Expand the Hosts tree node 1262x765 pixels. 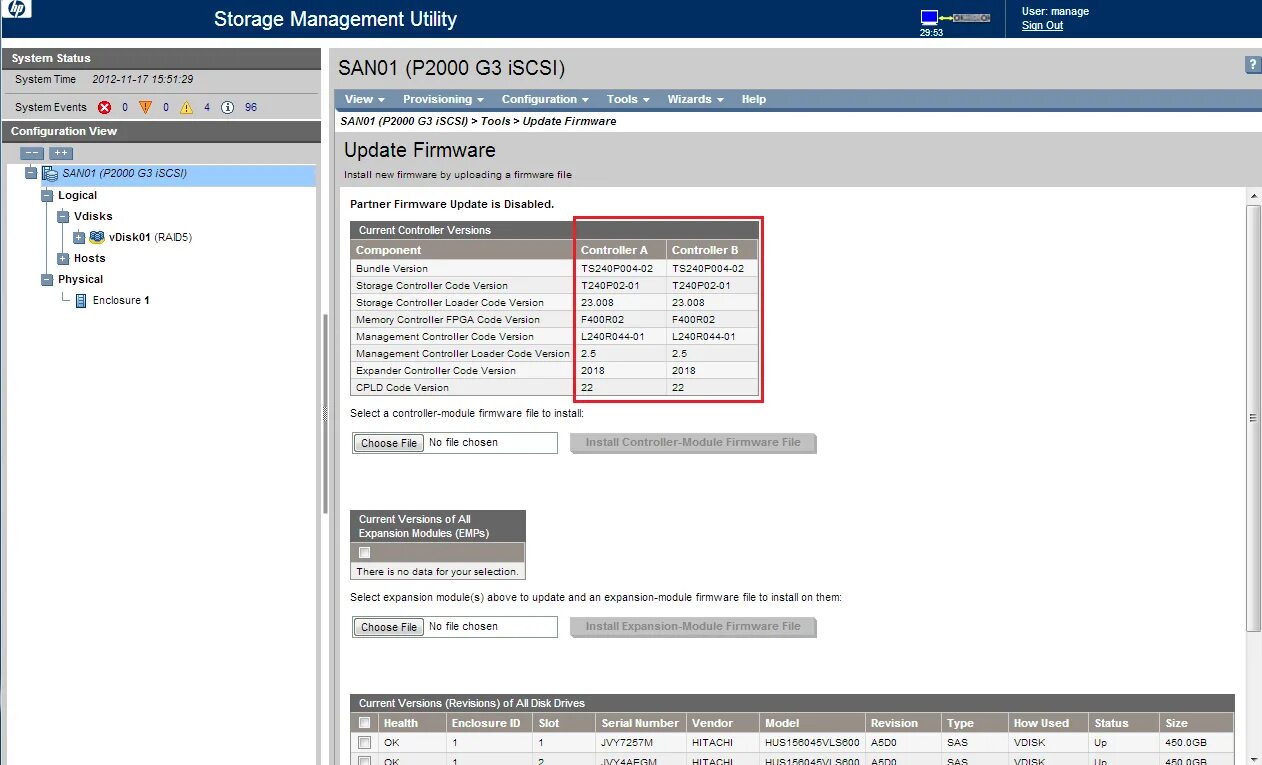point(63,259)
